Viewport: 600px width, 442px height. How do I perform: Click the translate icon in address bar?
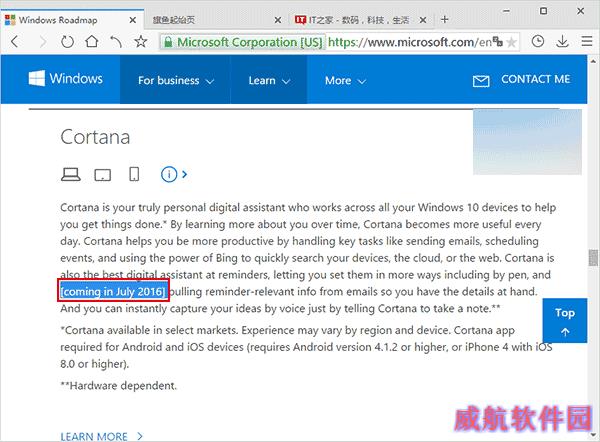coord(497,41)
